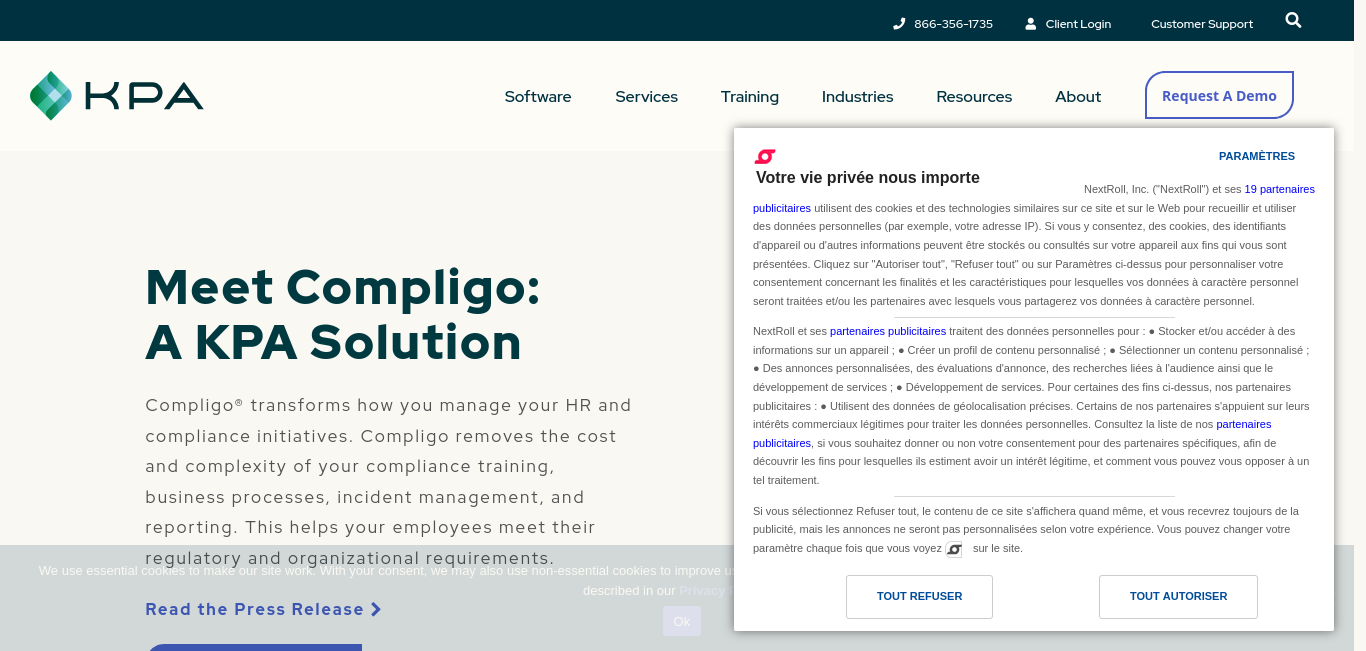Click the phone handset icon
This screenshot has width=1366, height=651.
[899, 24]
